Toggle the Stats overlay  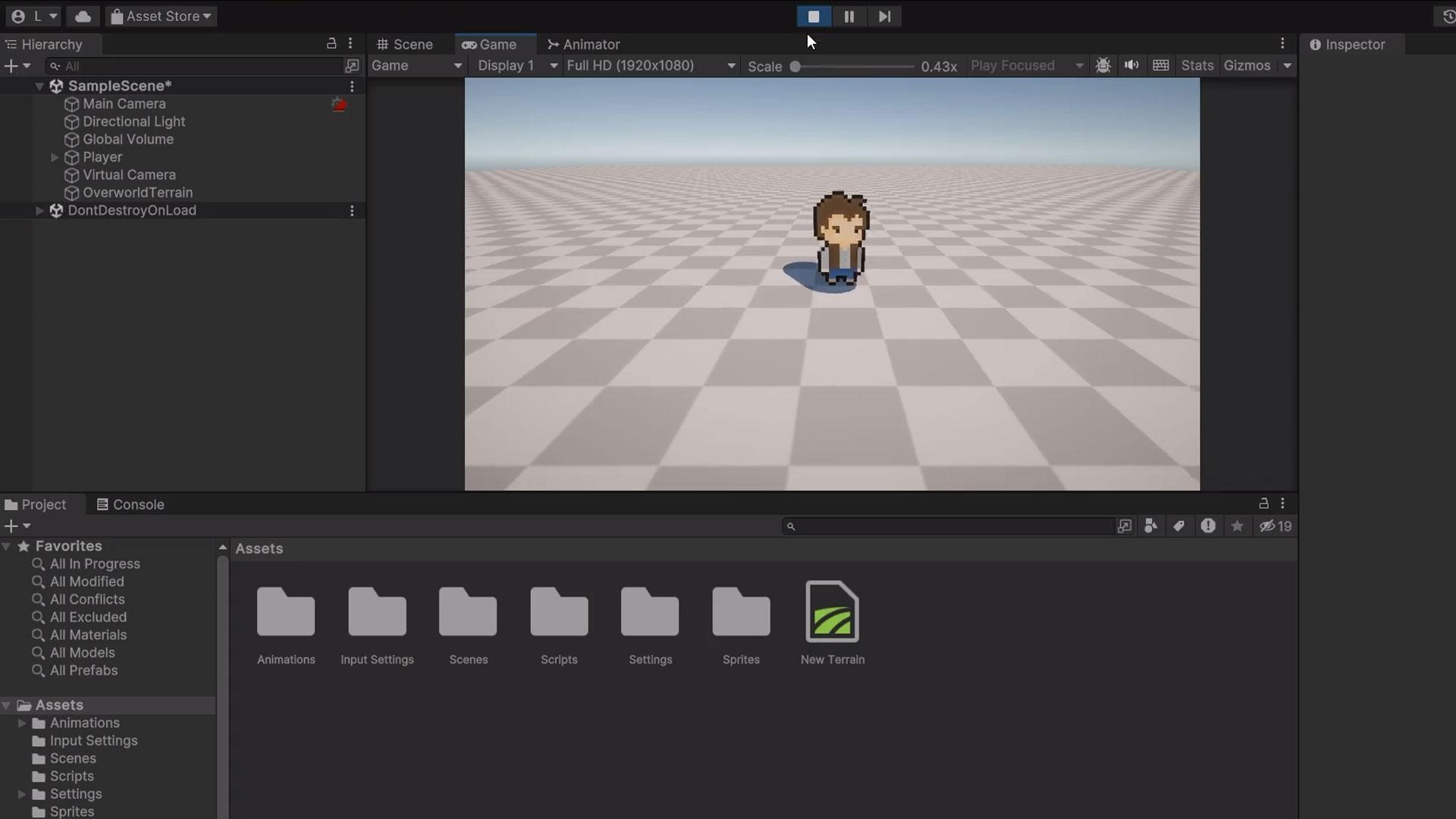click(1197, 66)
